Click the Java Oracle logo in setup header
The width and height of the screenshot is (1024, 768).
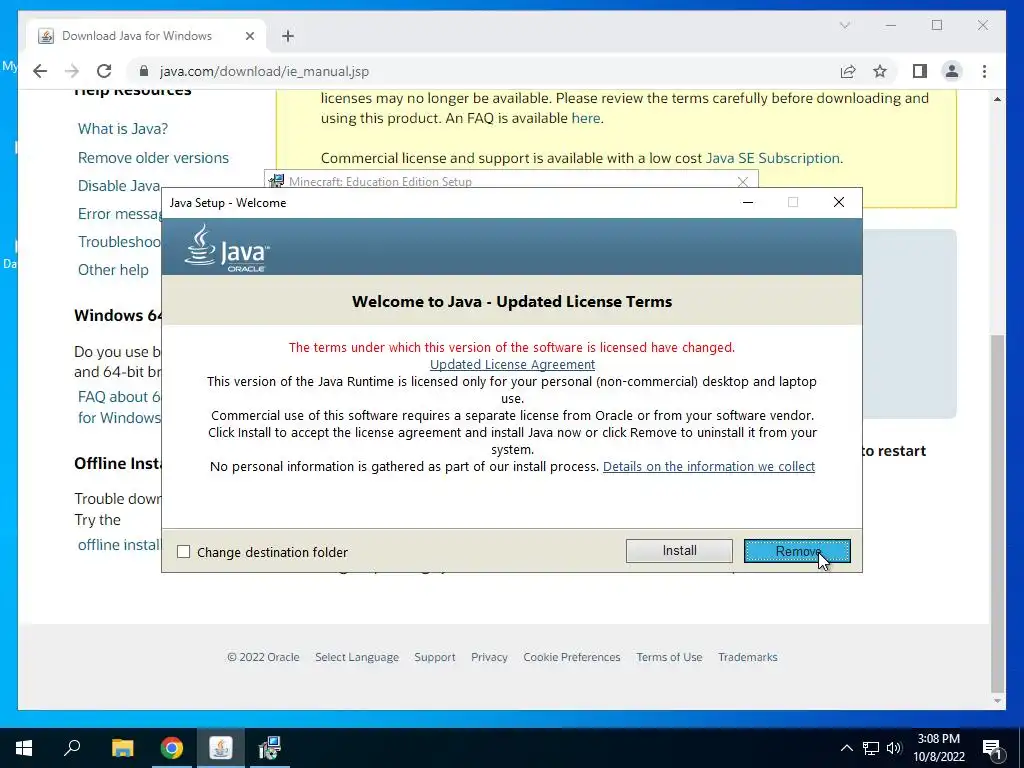[227, 248]
